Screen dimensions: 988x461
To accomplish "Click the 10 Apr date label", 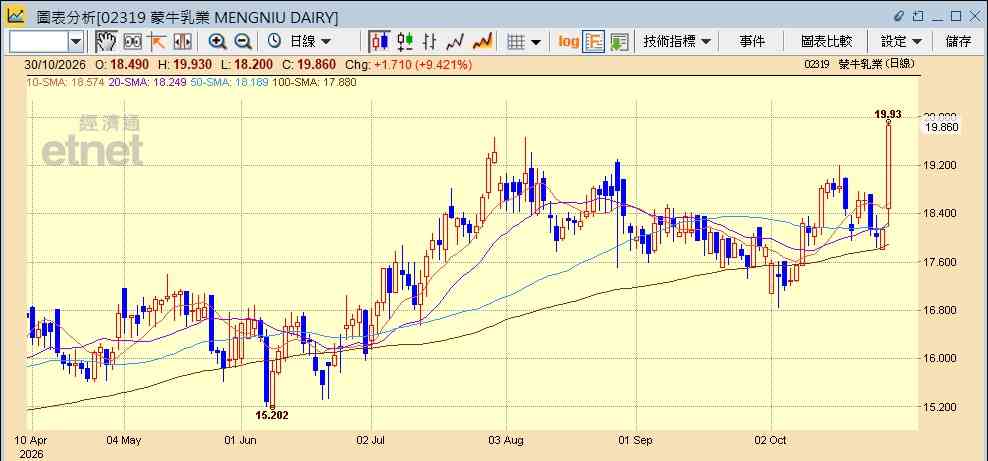I will pos(30,440).
